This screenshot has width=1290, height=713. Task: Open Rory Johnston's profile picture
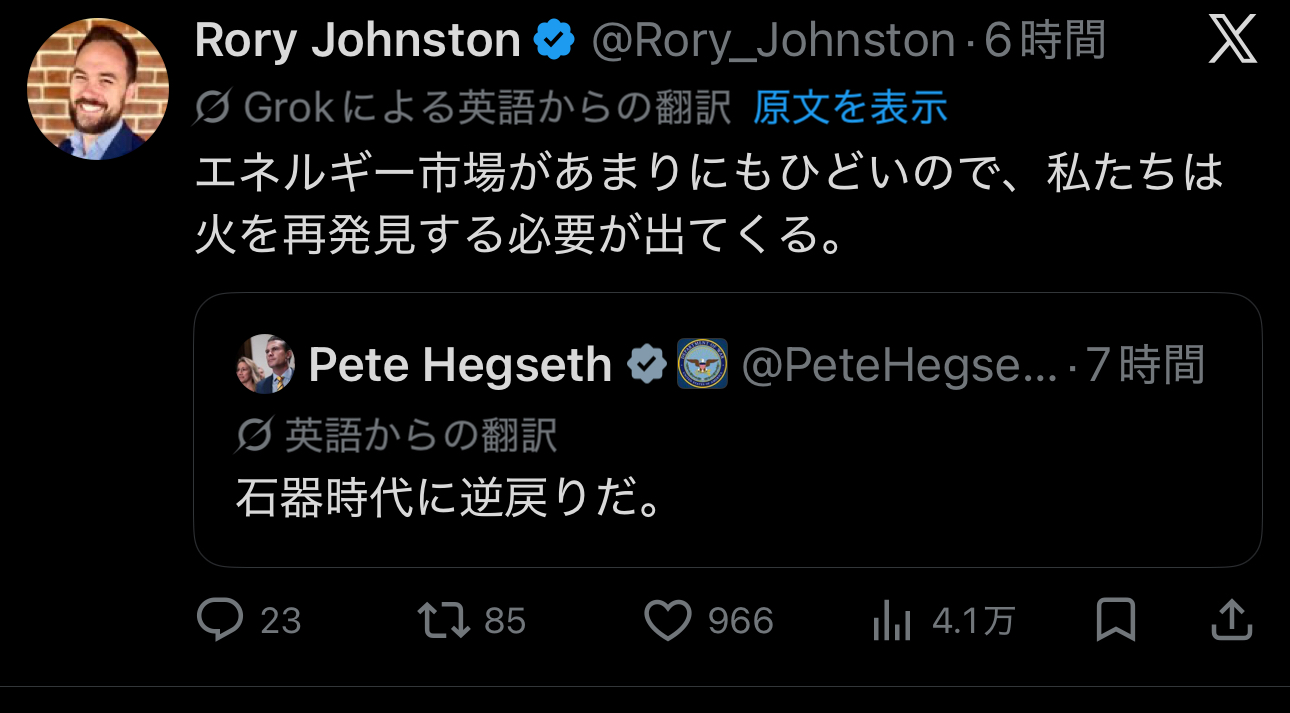click(x=98, y=89)
